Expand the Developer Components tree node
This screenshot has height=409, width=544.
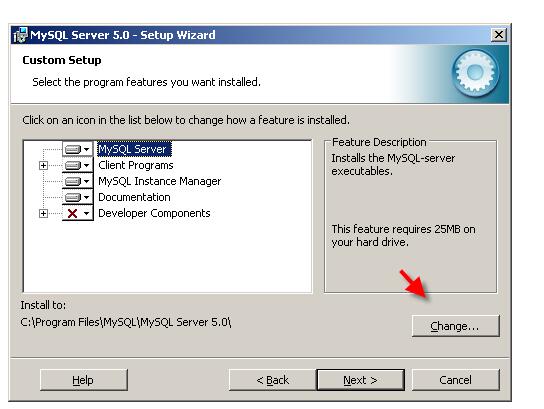(43, 213)
